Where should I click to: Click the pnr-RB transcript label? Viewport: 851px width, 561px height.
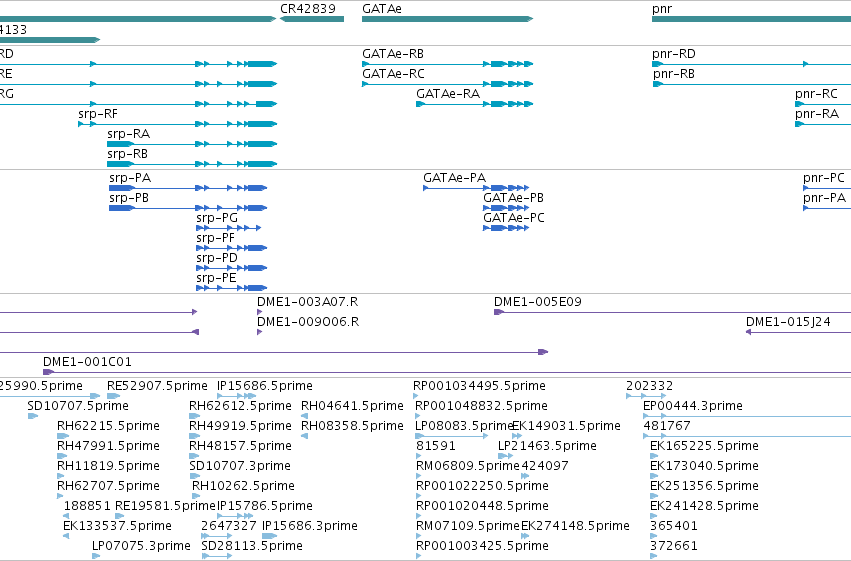(x=674, y=74)
